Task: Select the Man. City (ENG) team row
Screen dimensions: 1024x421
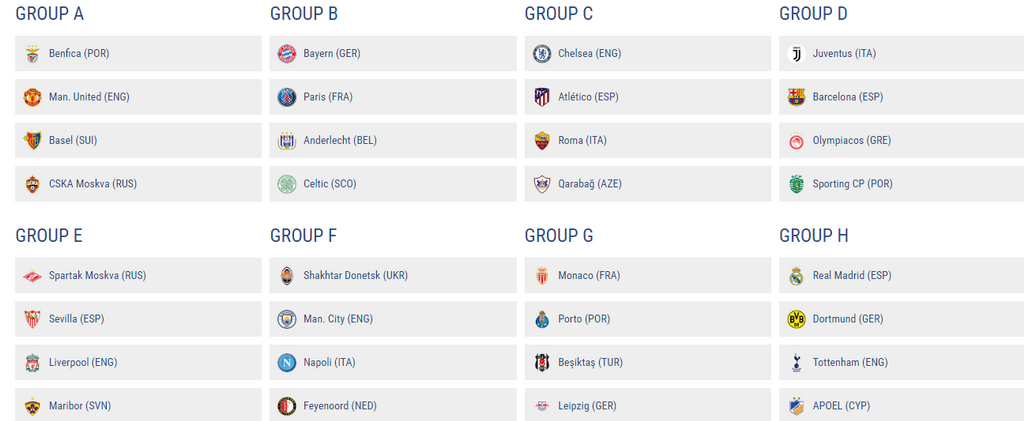Action: coord(393,319)
